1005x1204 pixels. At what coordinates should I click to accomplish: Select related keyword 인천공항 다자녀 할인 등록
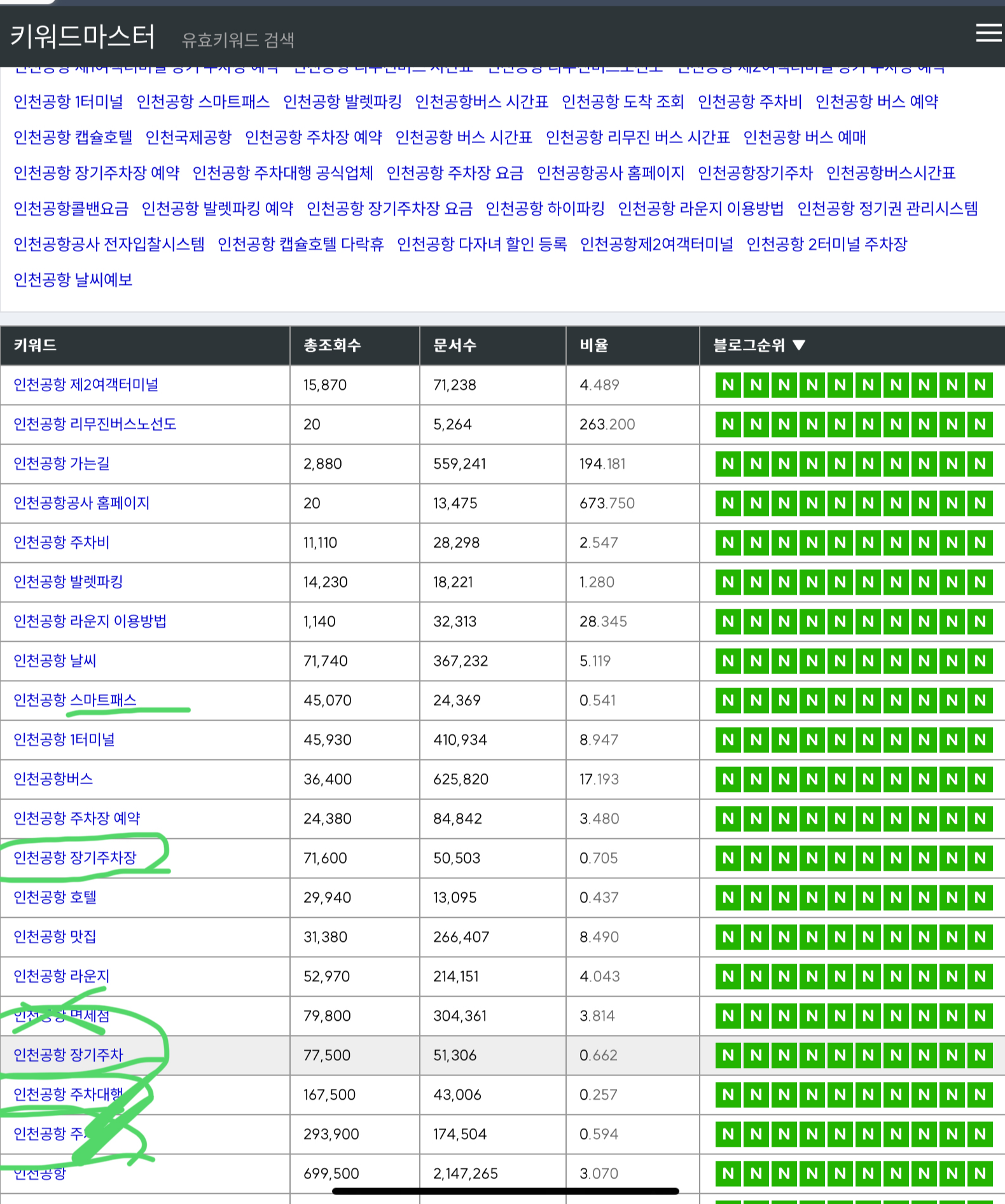(482, 244)
